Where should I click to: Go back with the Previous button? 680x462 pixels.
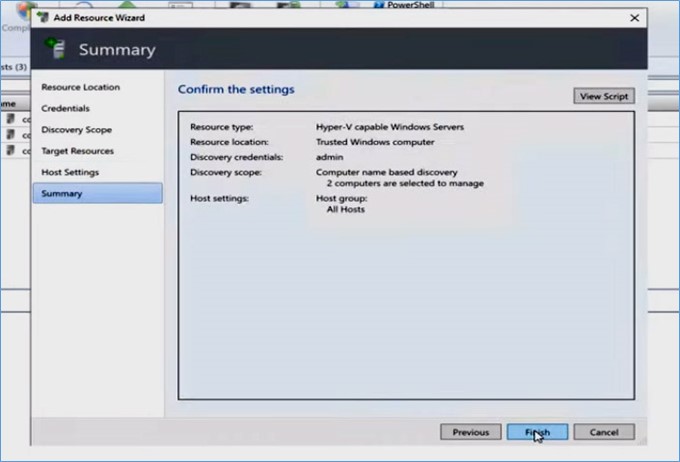(x=471, y=432)
